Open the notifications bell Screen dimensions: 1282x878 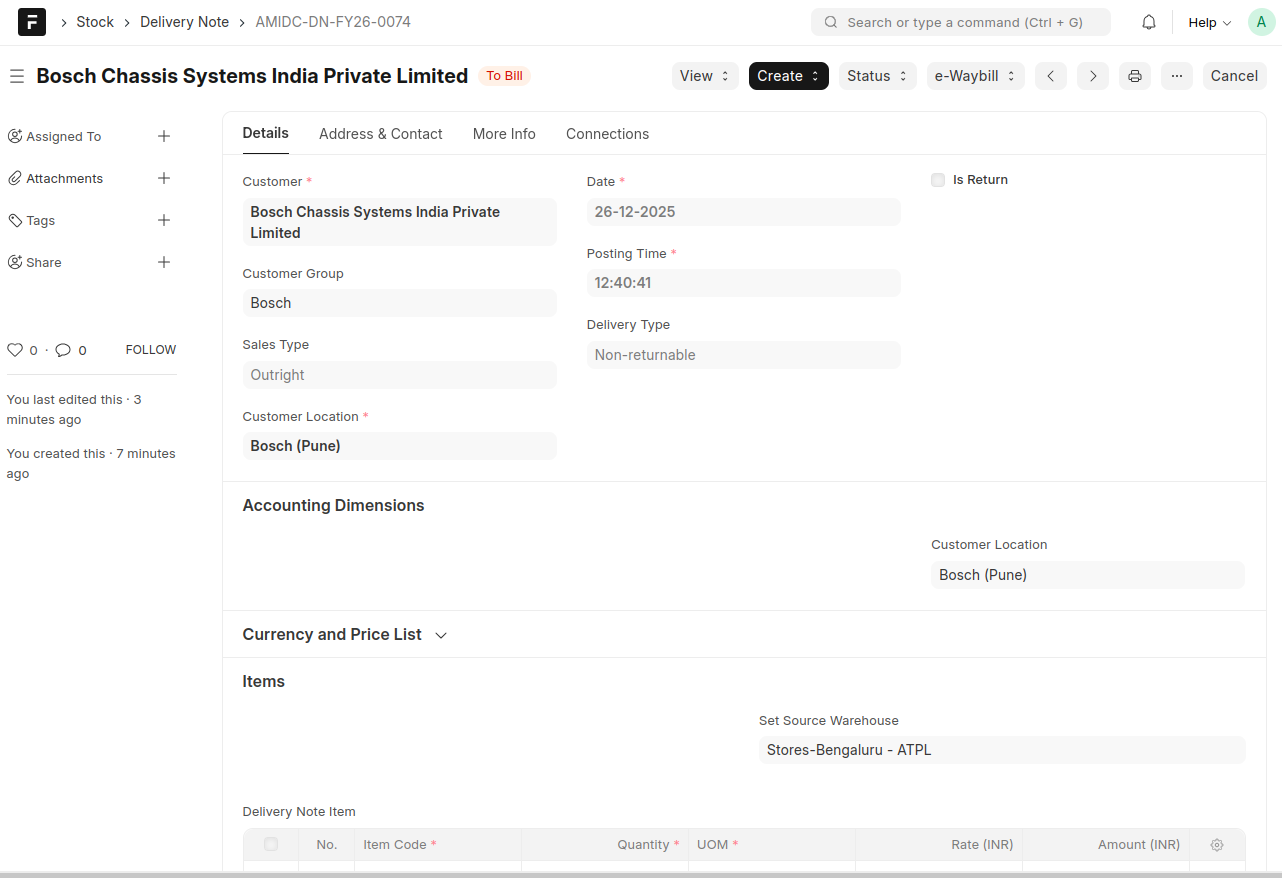pos(1149,22)
